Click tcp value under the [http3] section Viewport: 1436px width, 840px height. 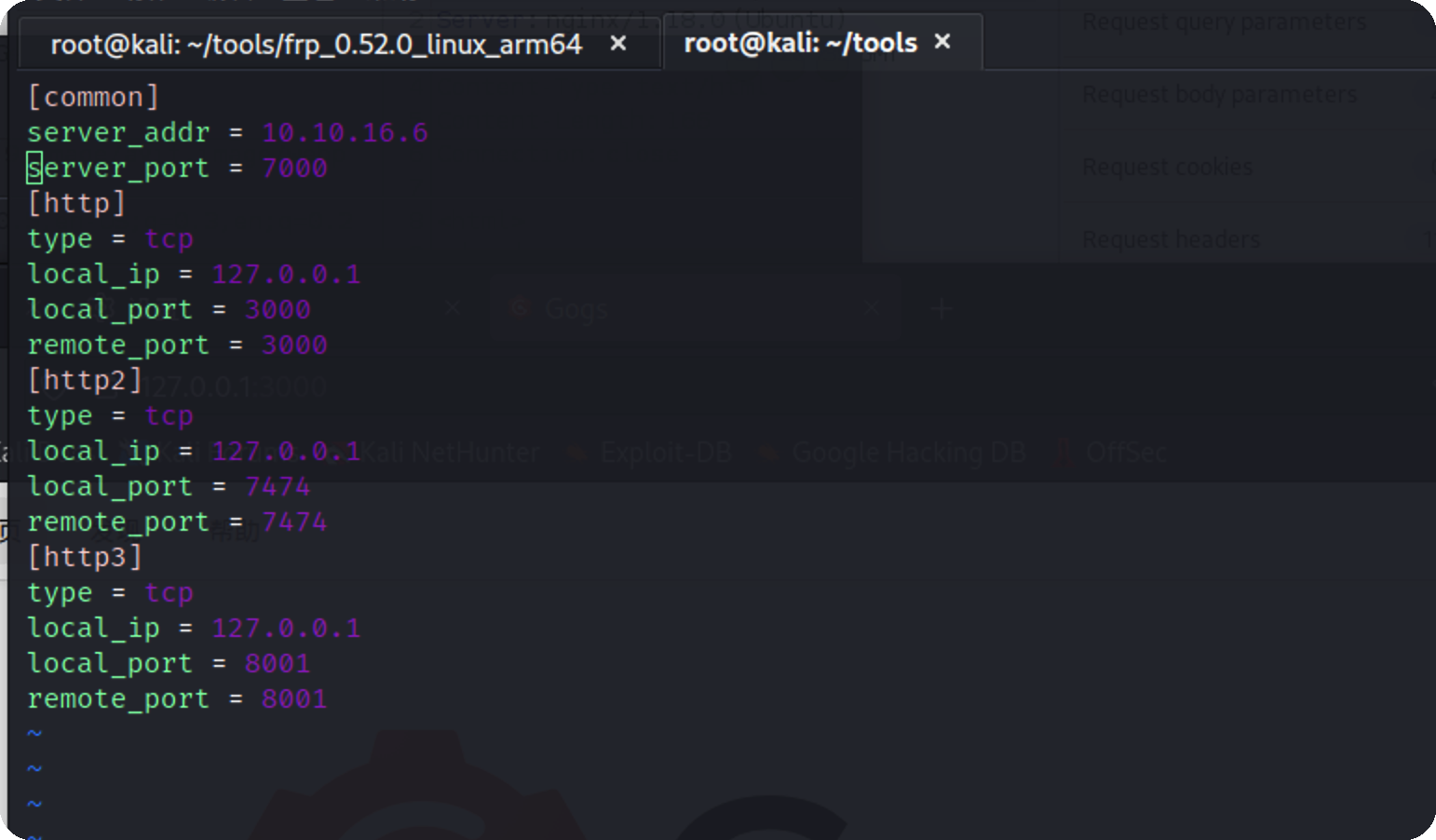[169, 593]
